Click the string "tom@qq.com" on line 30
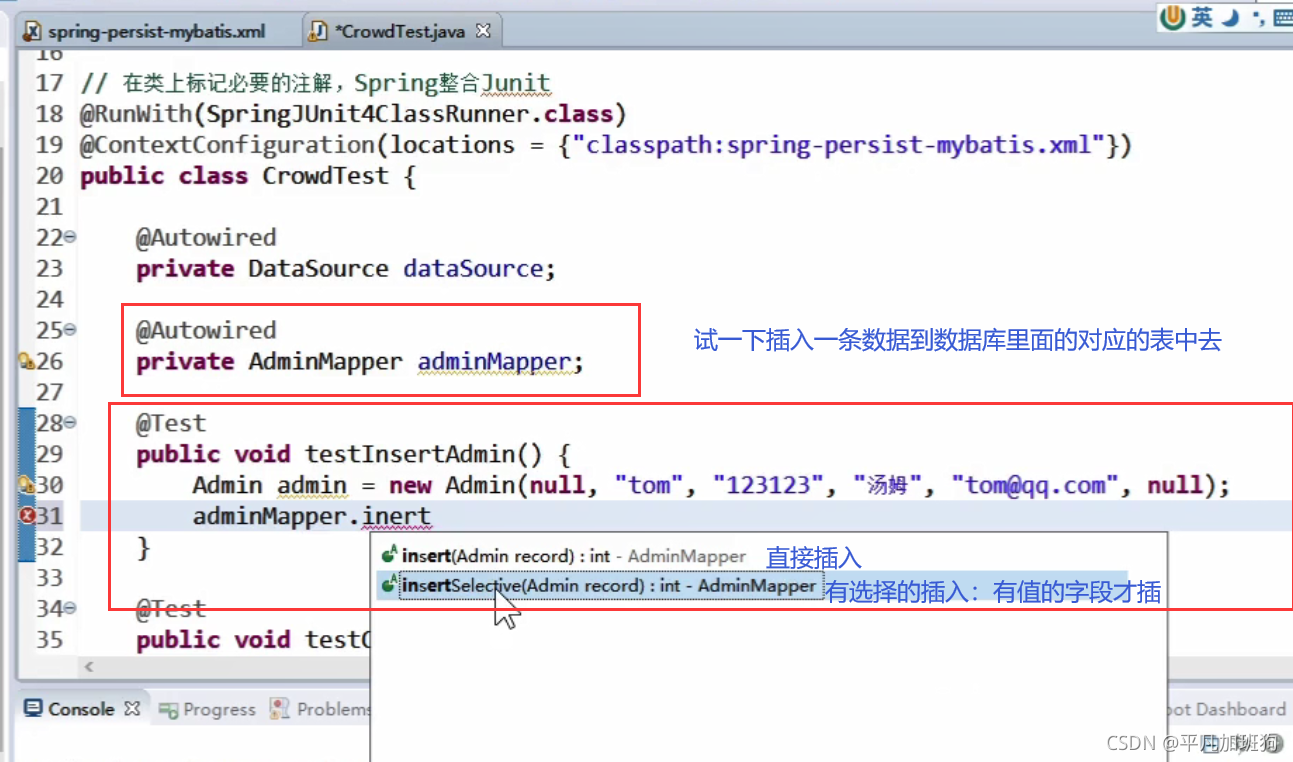The width and height of the screenshot is (1293, 762). pyautogui.click(x=1035, y=486)
